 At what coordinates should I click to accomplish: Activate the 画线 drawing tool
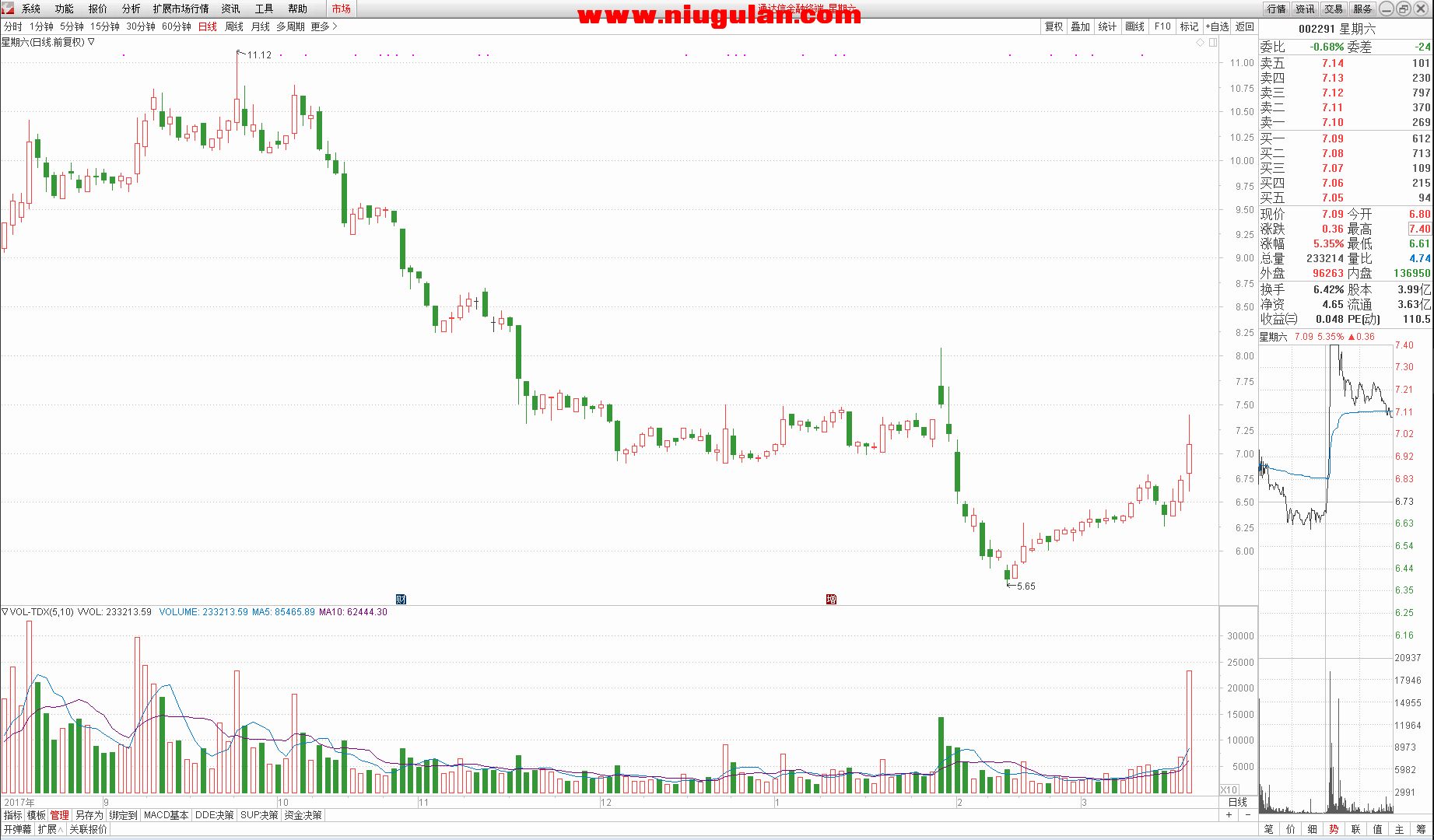coord(1135,26)
